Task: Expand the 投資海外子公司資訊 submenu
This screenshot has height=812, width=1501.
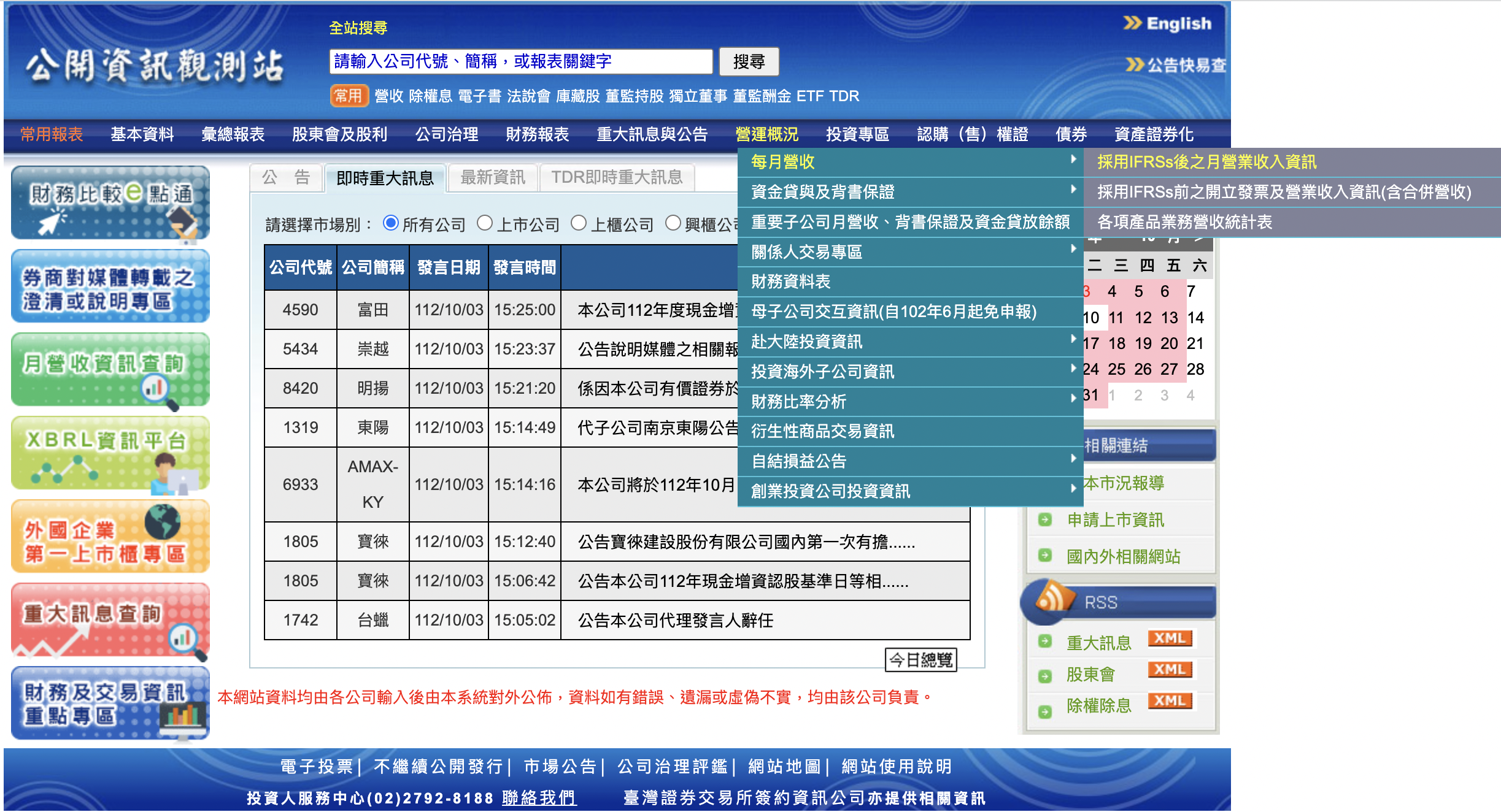Action: pos(911,372)
